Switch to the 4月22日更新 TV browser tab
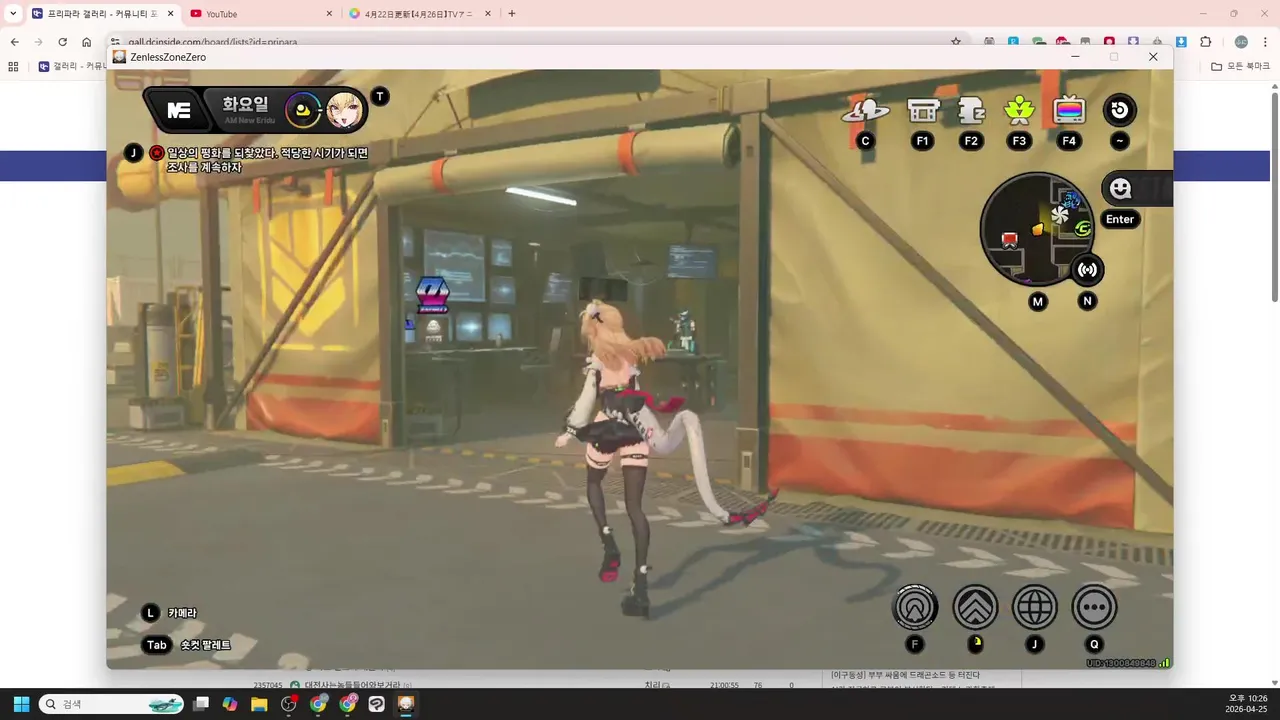This screenshot has height=720, width=1280. click(x=418, y=14)
